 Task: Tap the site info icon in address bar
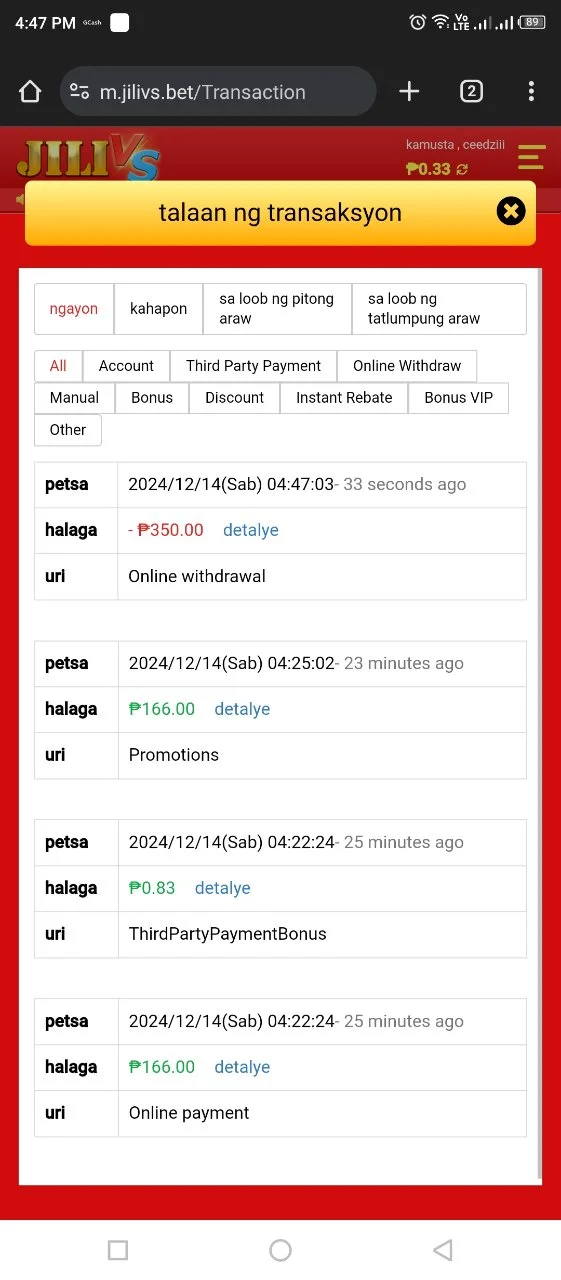point(80,92)
